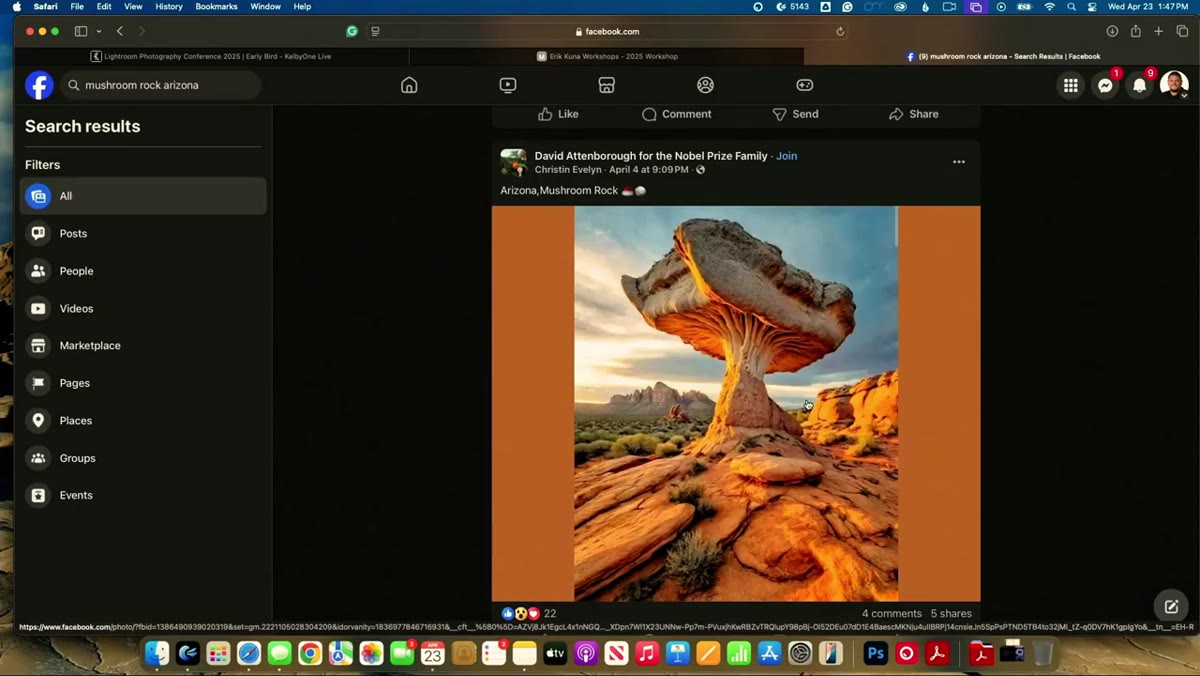Open the Gaming icon in top bar

(805, 85)
